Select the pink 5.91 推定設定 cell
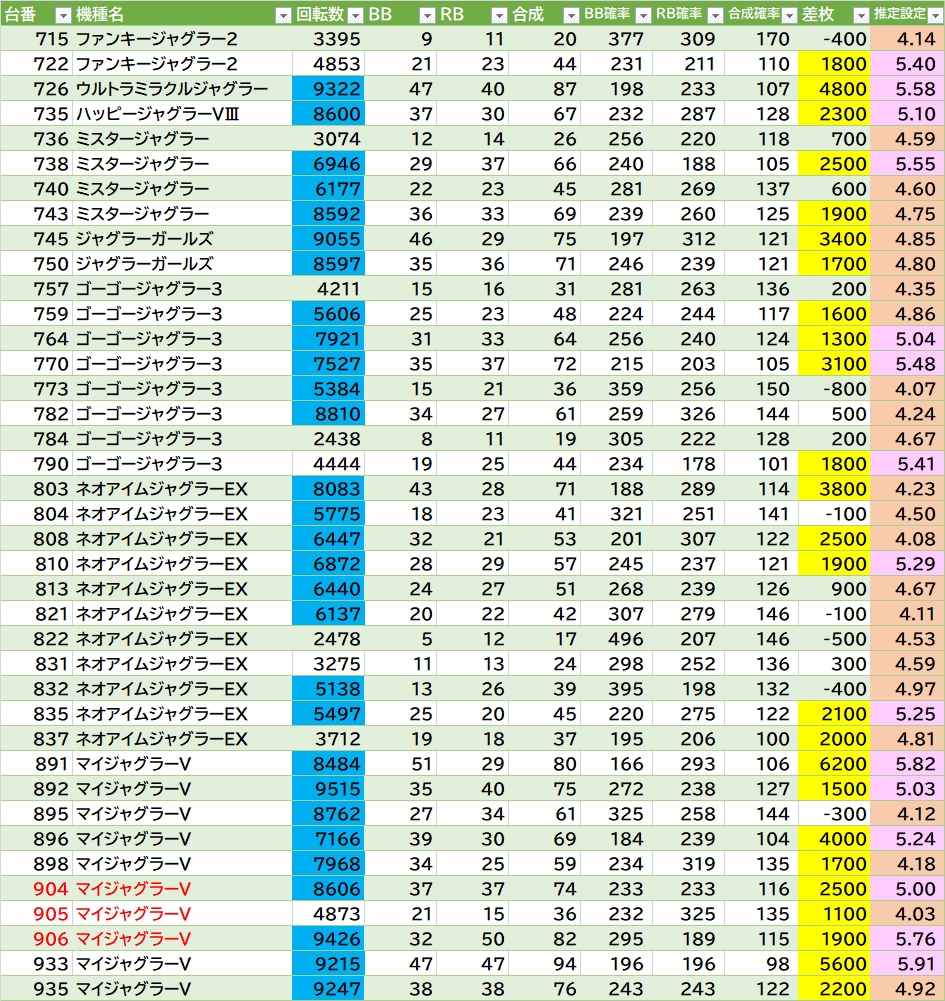The height and width of the screenshot is (1001, 945). (x=907, y=964)
